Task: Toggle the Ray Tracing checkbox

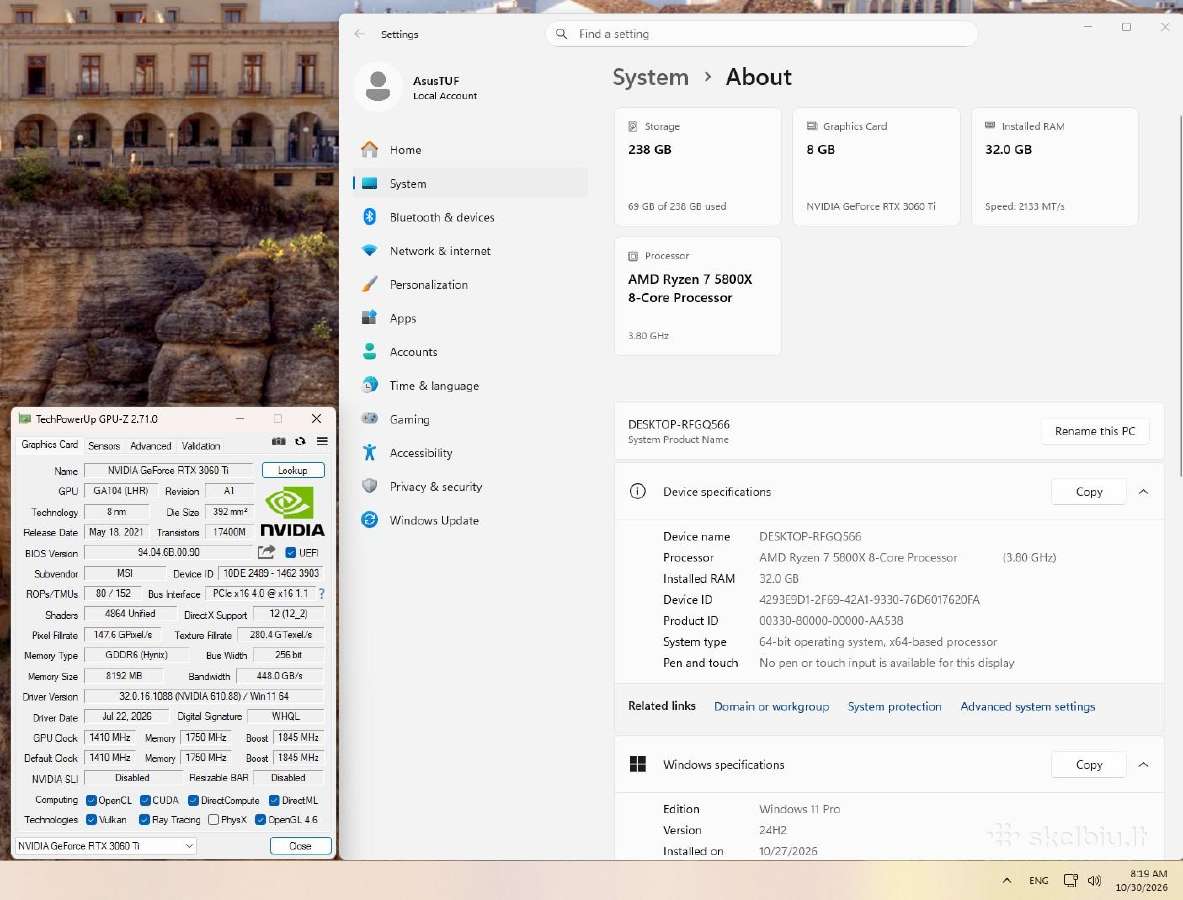Action: (144, 819)
